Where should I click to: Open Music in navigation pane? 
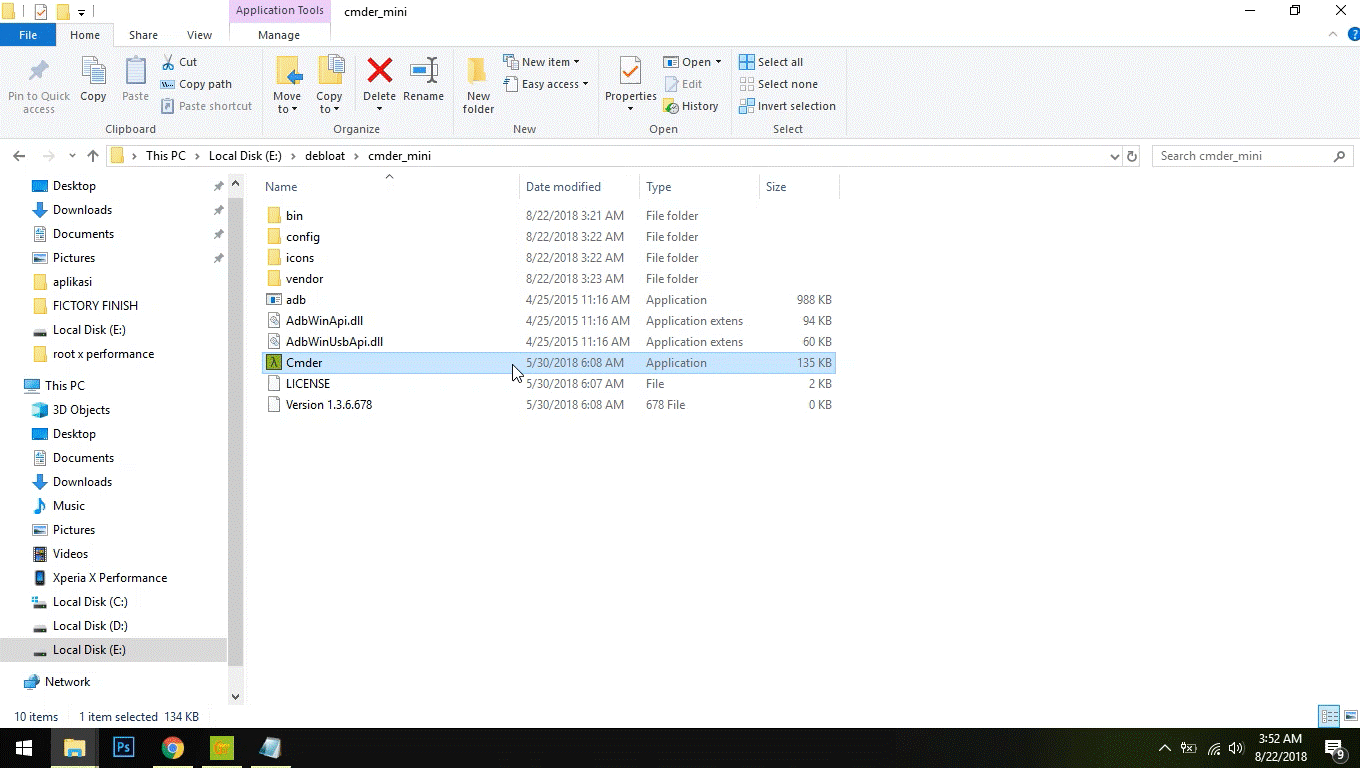68,506
